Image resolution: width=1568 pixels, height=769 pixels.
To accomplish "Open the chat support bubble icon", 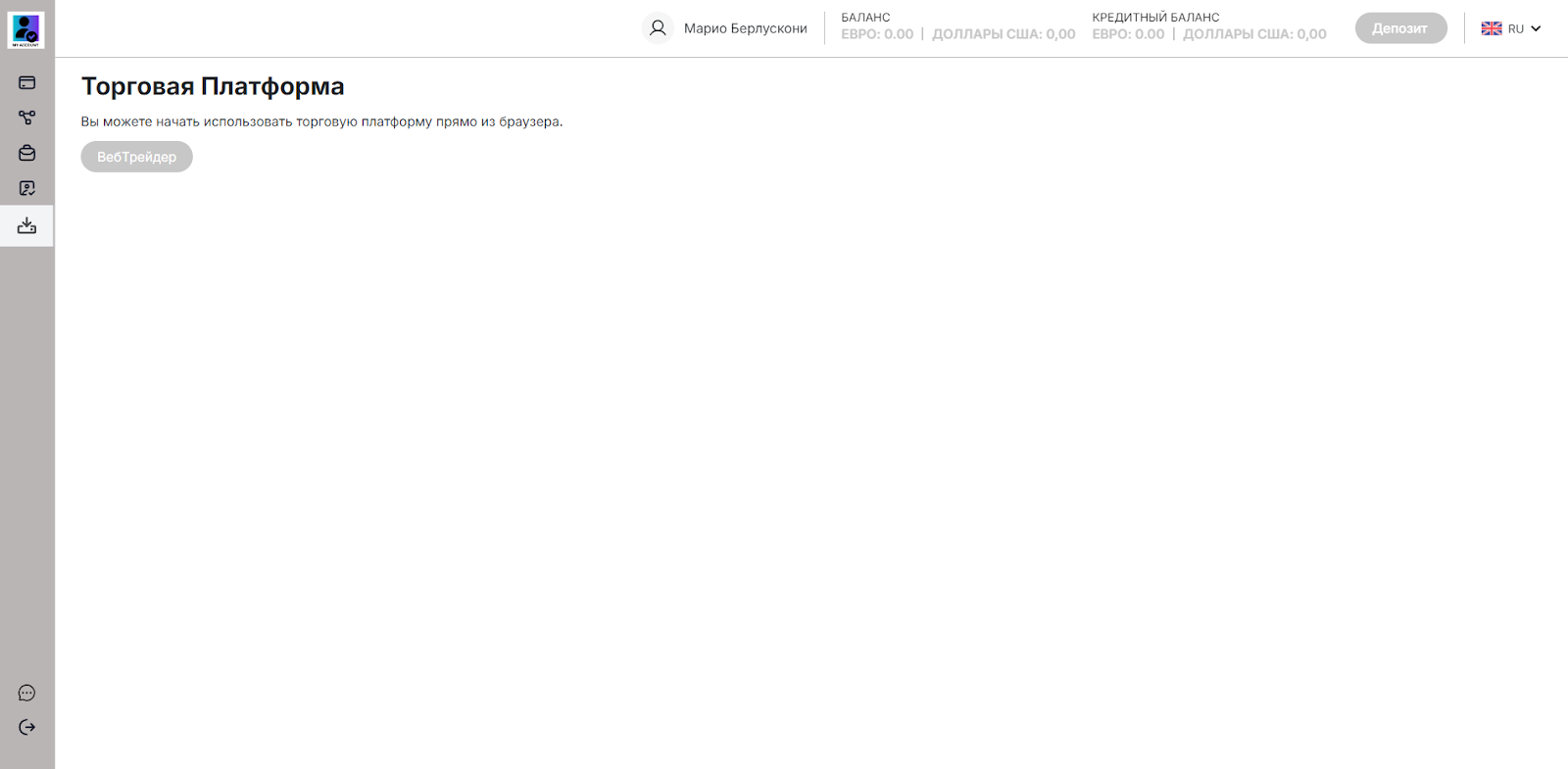I will (x=27, y=694).
